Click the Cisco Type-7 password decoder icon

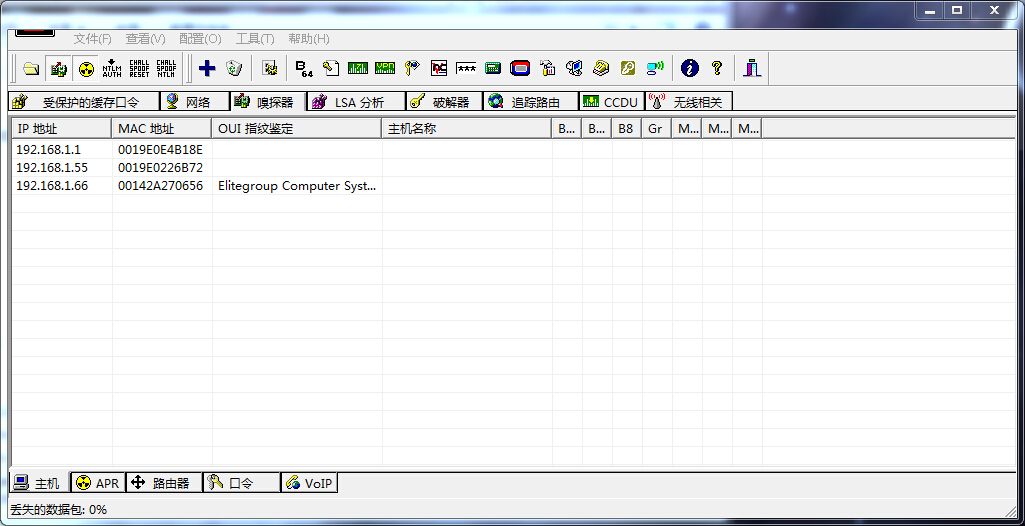358,68
